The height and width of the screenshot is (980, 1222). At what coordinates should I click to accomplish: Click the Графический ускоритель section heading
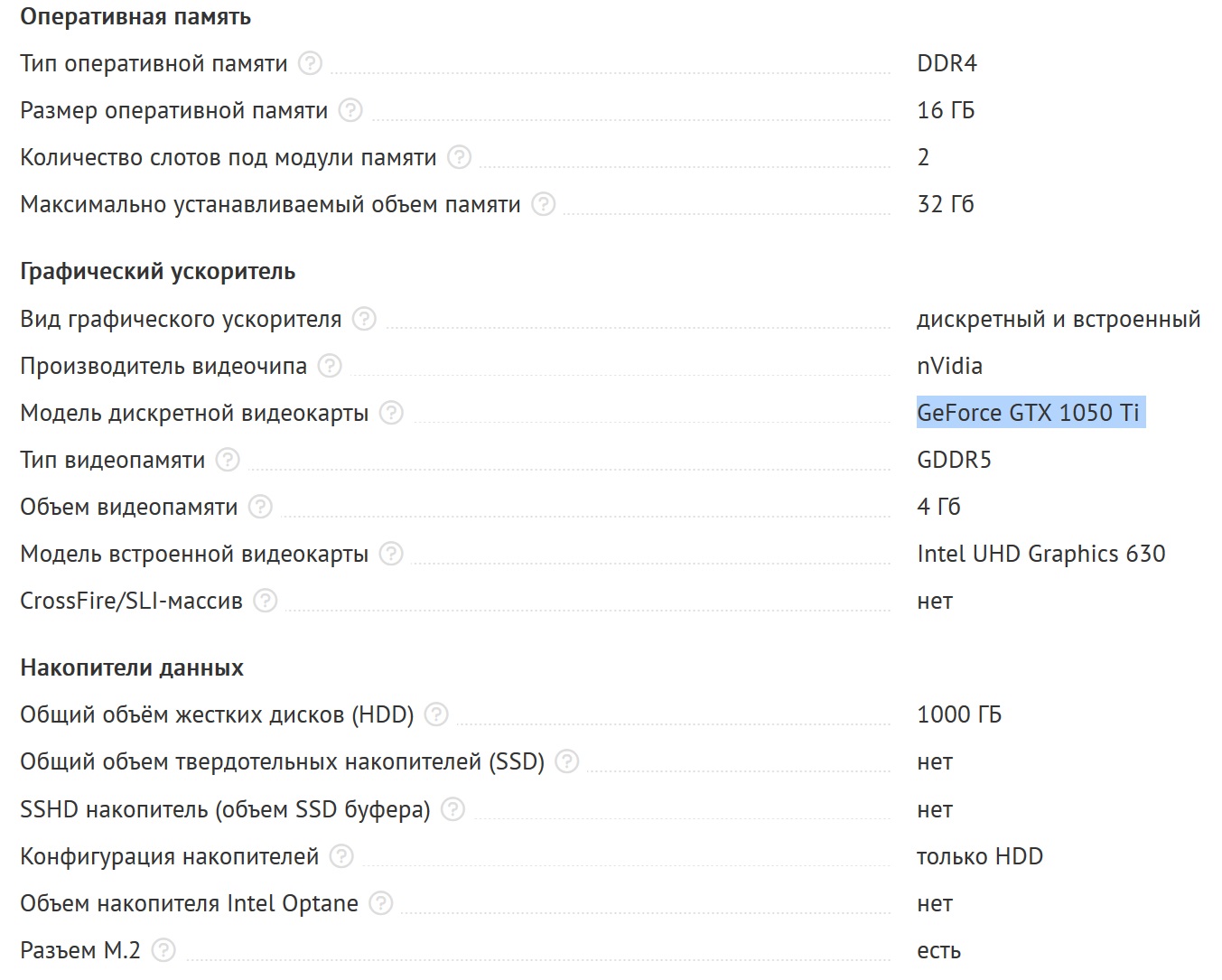[158, 272]
